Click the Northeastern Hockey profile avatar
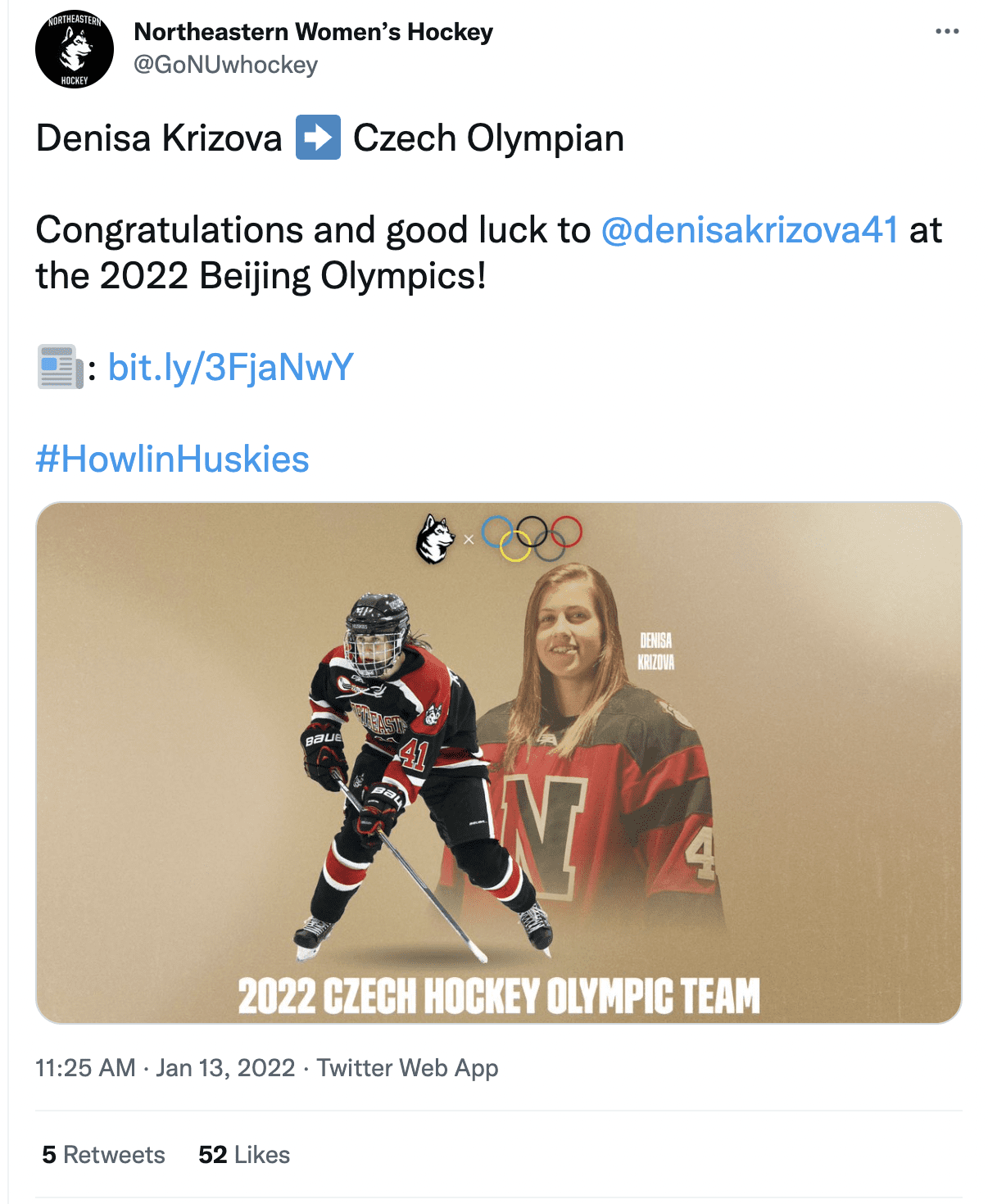This screenshot has width=988, height=1204. coord(74,50)
